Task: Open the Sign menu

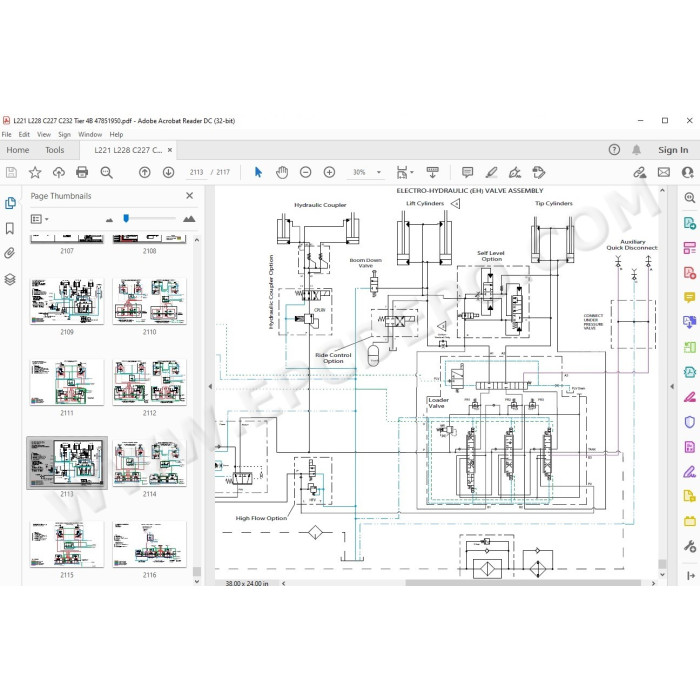Action: pos(64,134)
